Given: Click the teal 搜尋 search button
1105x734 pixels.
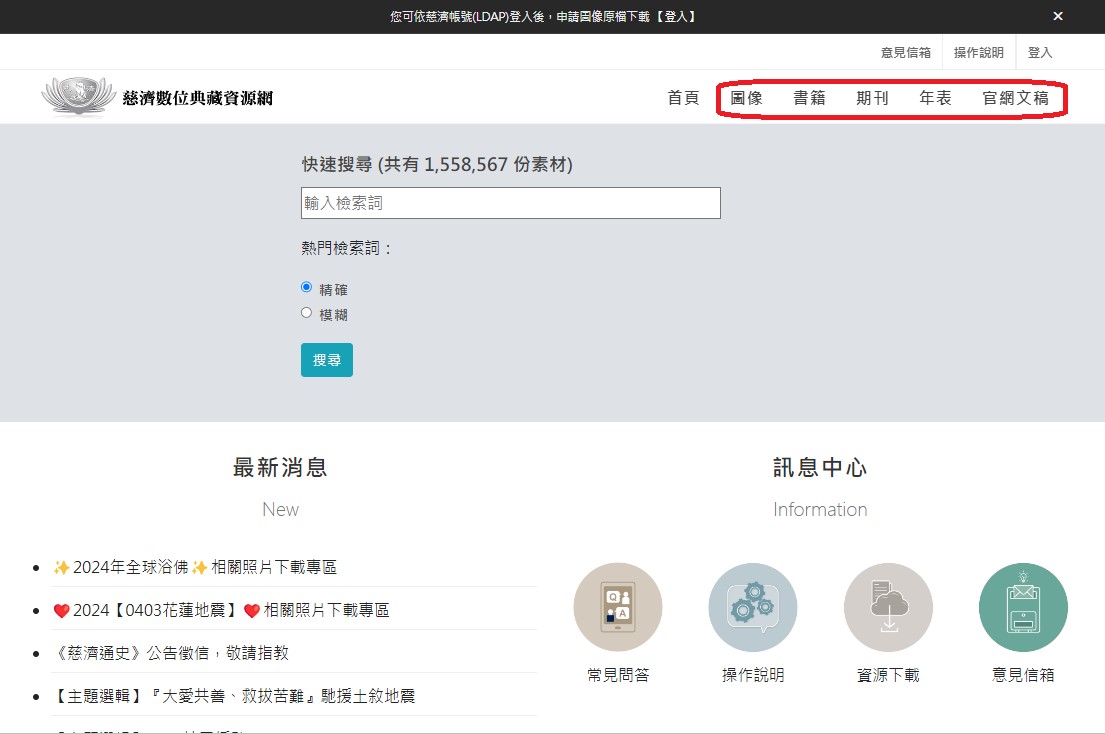Looking at the screenshot, I should click(x=327, y=360).
